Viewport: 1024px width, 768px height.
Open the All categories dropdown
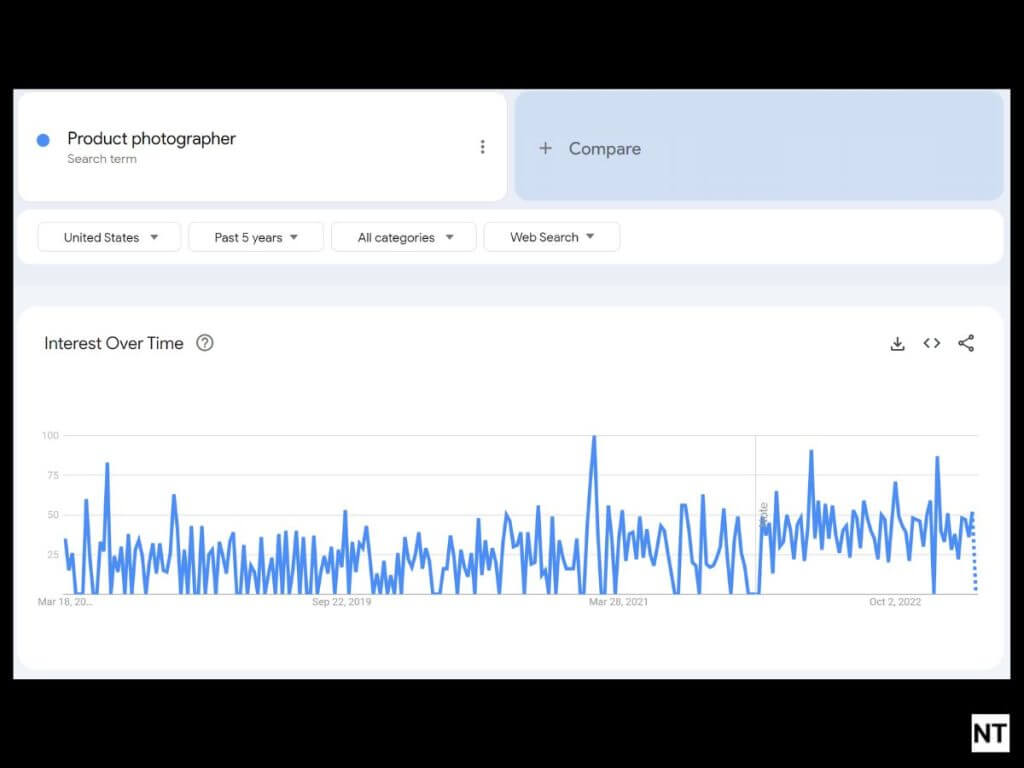(x=404, y=237)
